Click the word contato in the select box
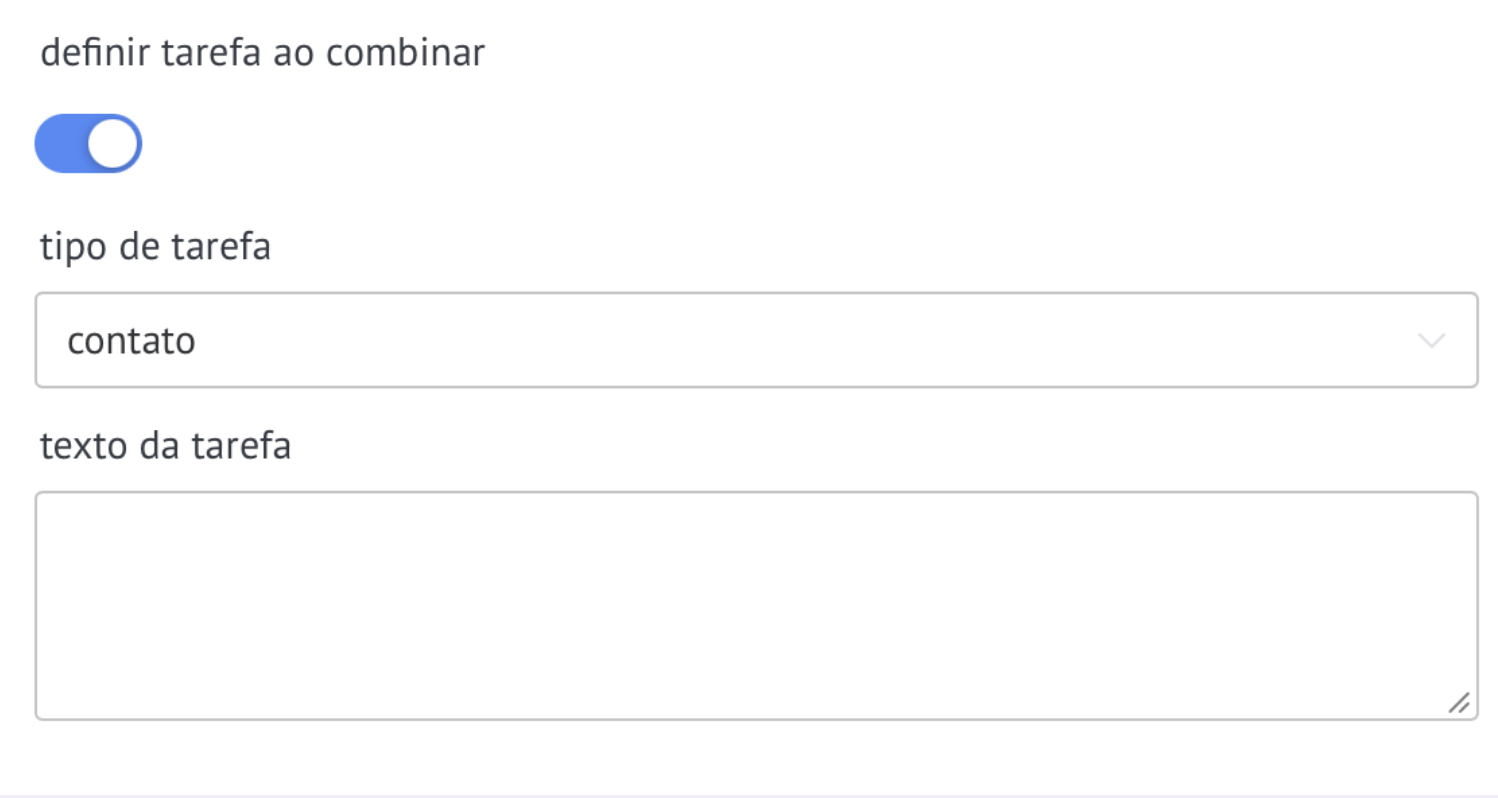 coord(131,342)
